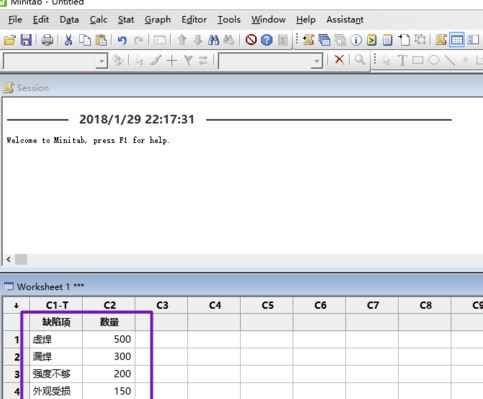Open the Edit menu
The height and width of the screenshot is (399, 483).
41,20
